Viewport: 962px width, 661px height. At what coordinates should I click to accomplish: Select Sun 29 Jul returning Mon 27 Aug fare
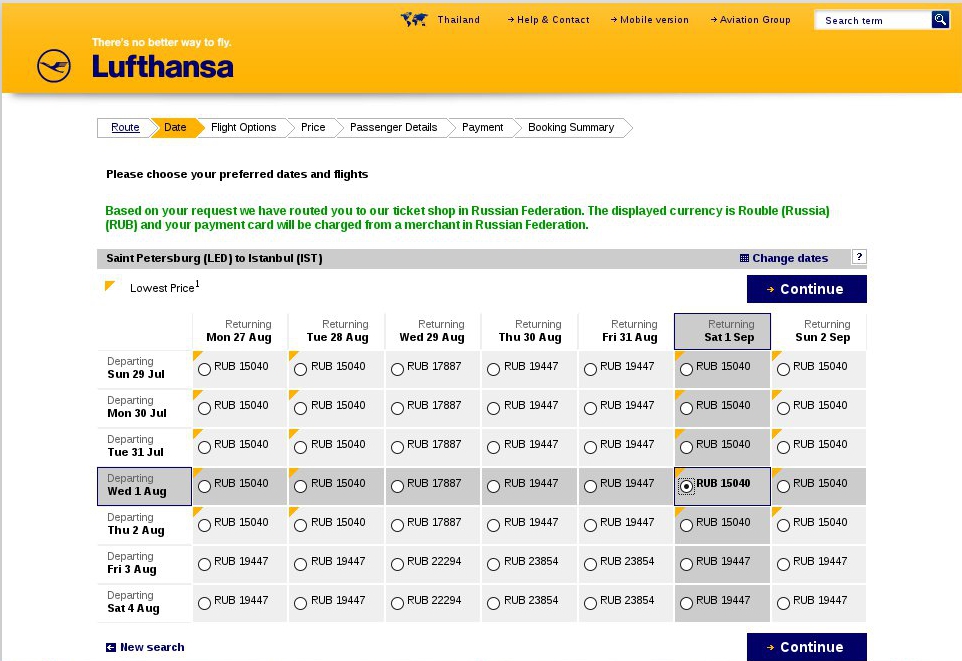click(204, 369)
